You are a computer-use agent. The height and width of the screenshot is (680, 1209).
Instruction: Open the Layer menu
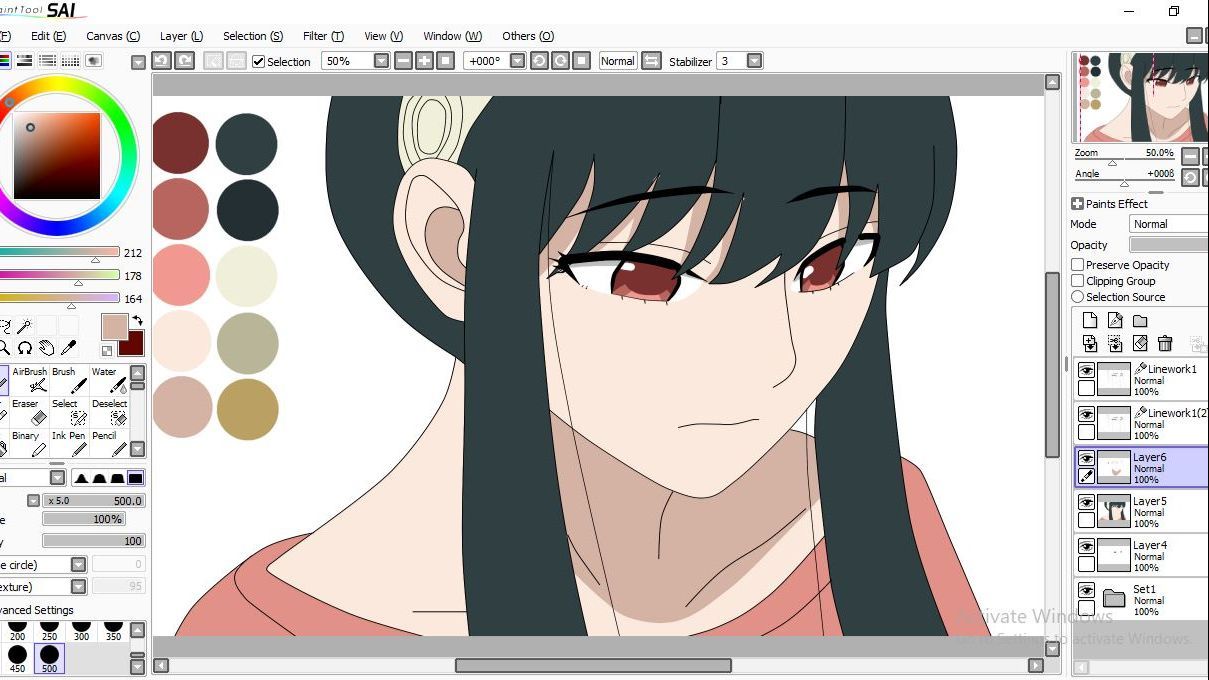[x=181, y=36]
